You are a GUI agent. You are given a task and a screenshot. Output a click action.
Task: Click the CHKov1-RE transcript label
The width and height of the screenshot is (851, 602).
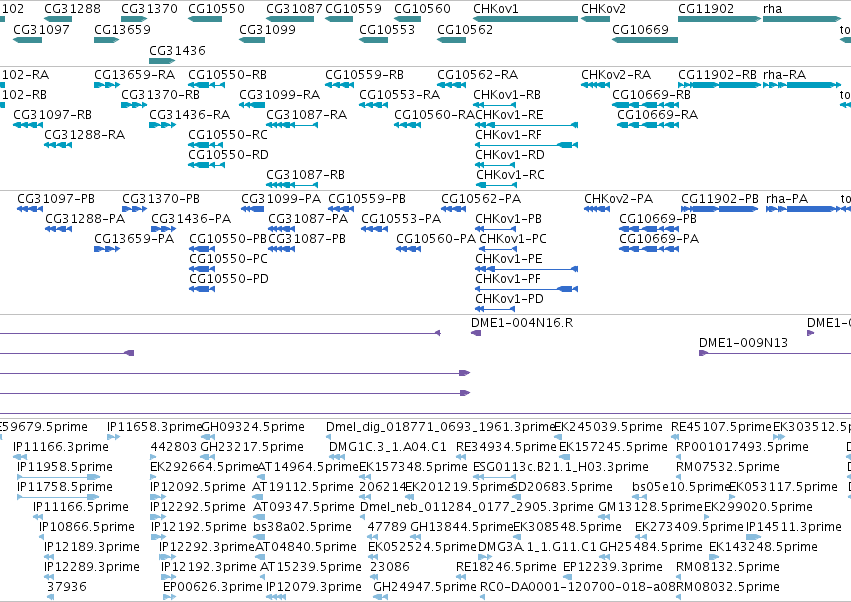pos(509,115)
